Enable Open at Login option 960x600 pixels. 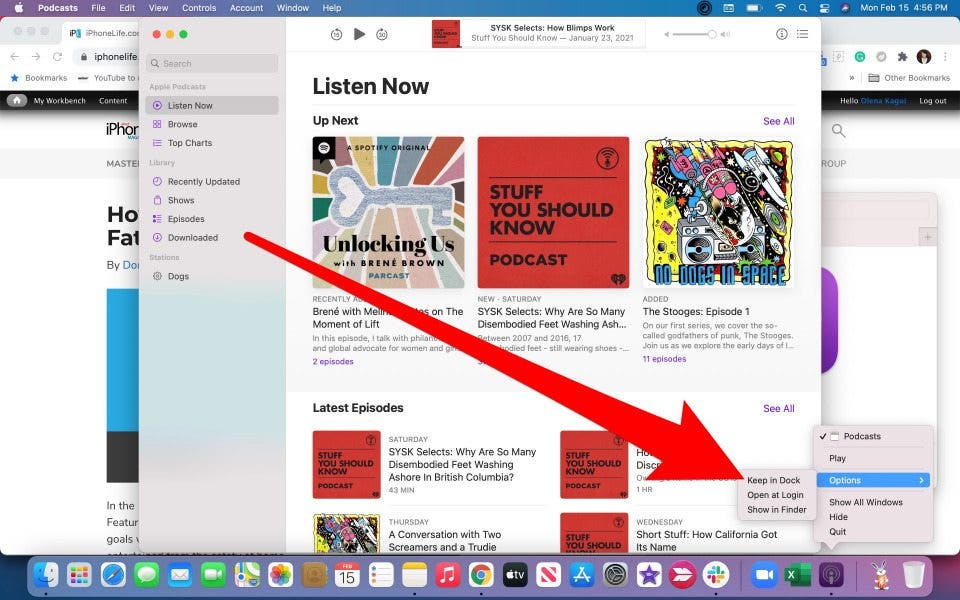click(x=775, y=495)
